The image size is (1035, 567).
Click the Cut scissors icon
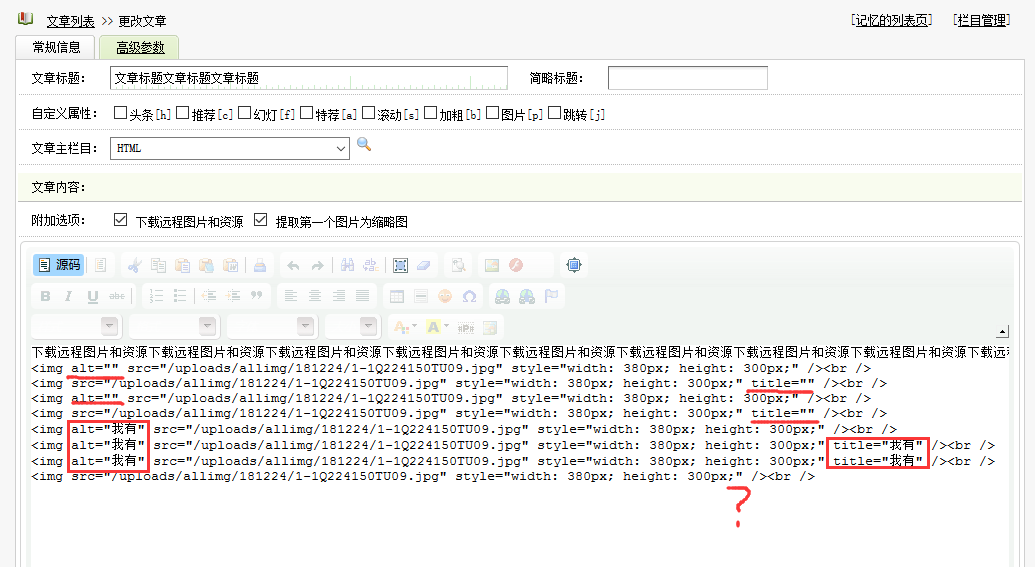coord(134,265)
